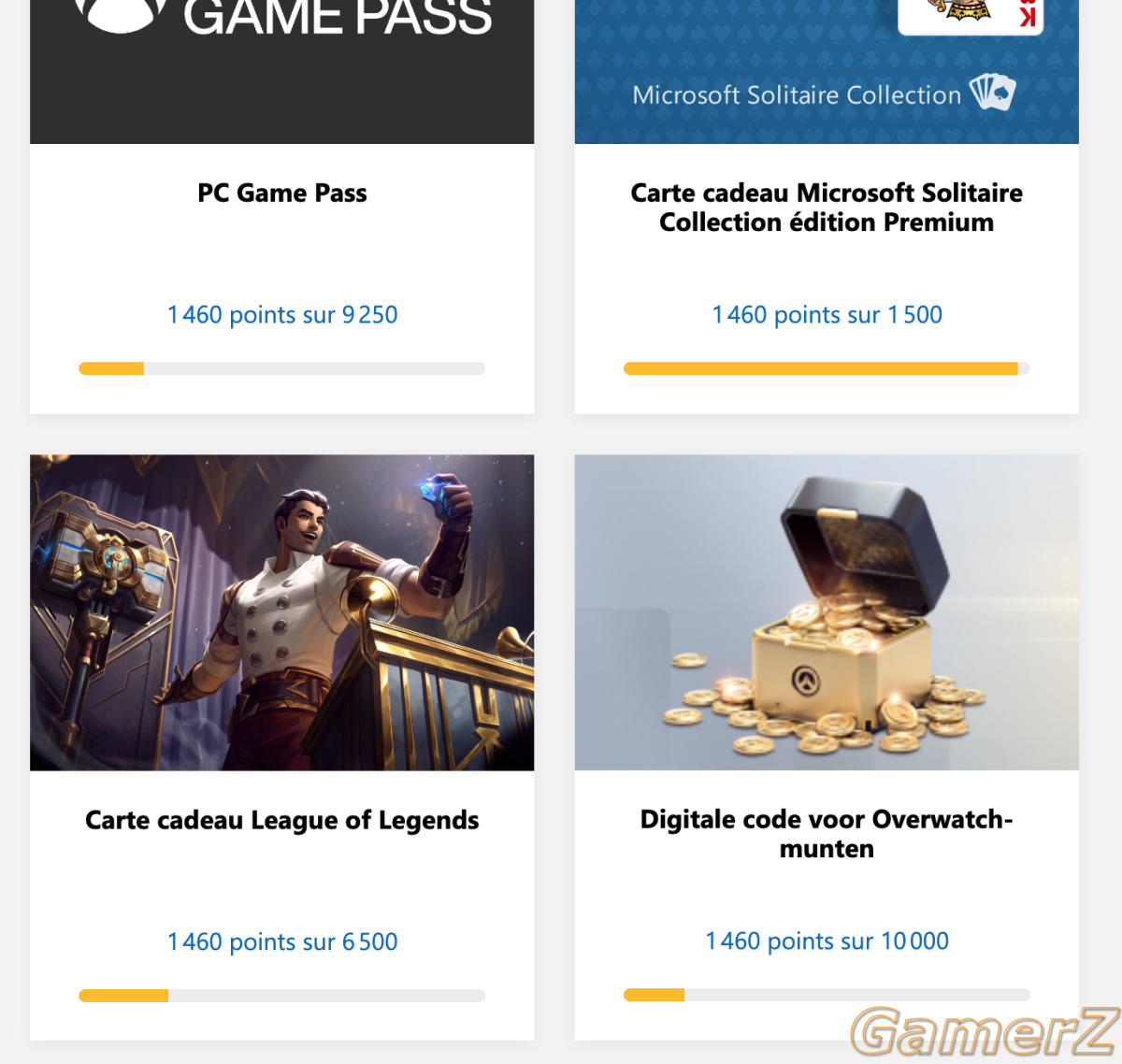Open the PC Game Pass reward title
1122x1064 pixels.
(282, 193)
